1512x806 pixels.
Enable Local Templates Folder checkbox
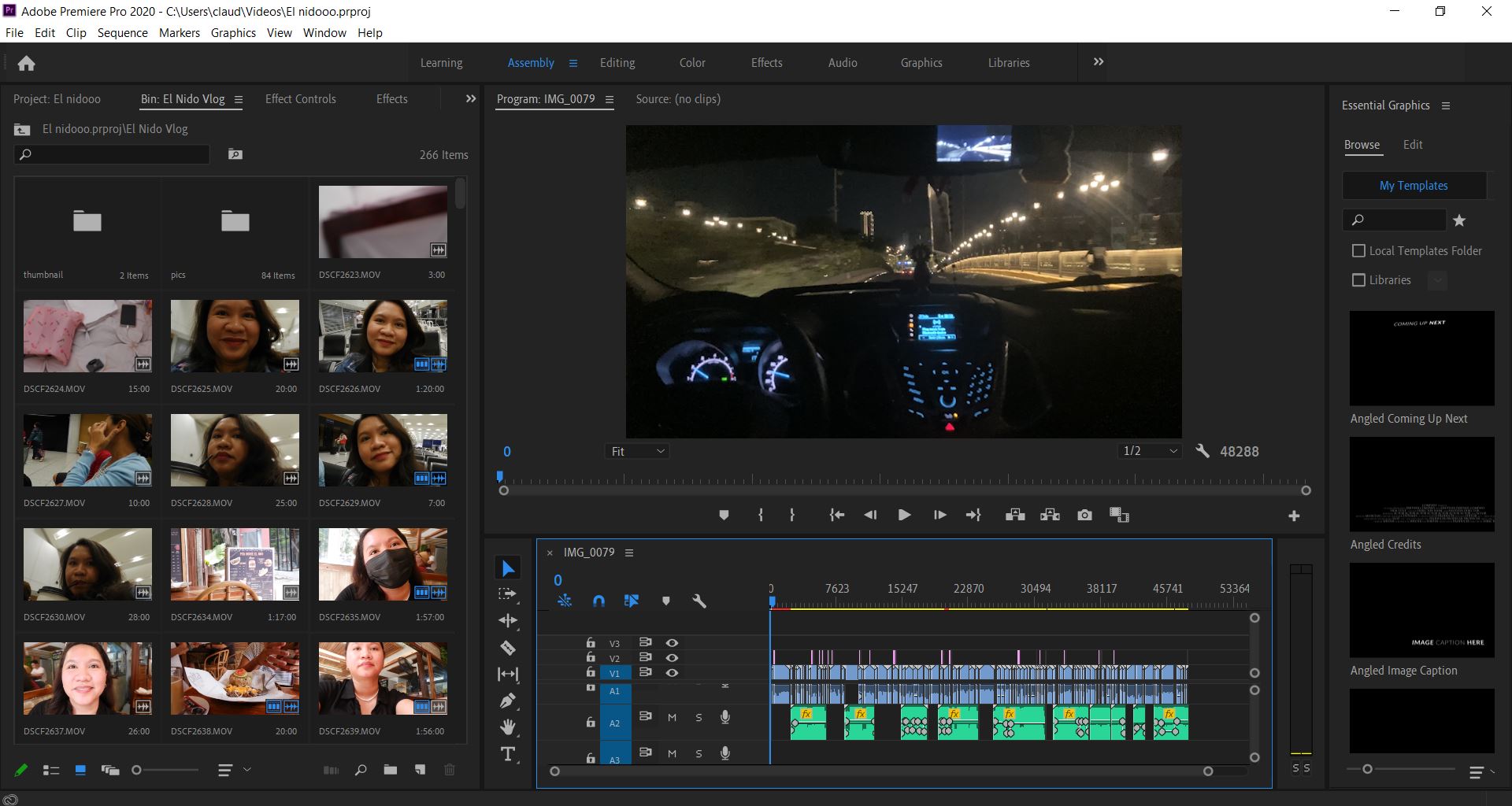pyautogui.click(x=1358, y=250)
